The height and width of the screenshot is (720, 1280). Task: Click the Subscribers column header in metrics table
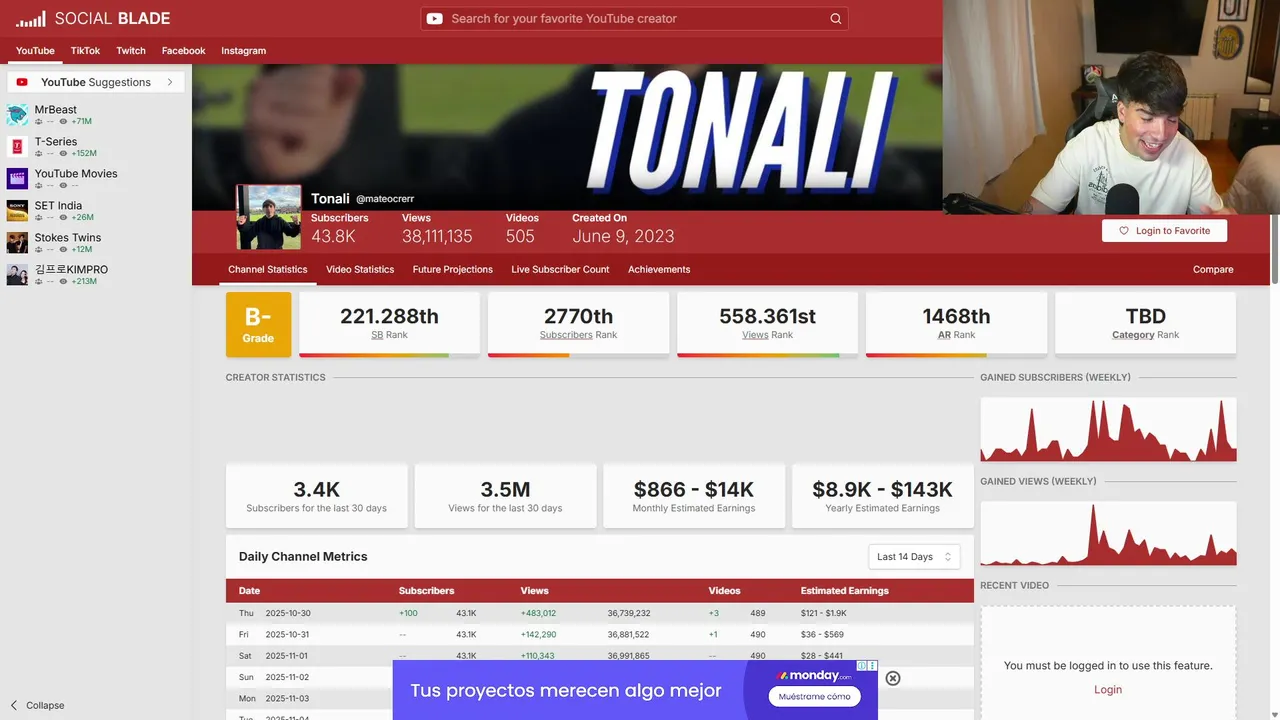(x=426, y=591)
